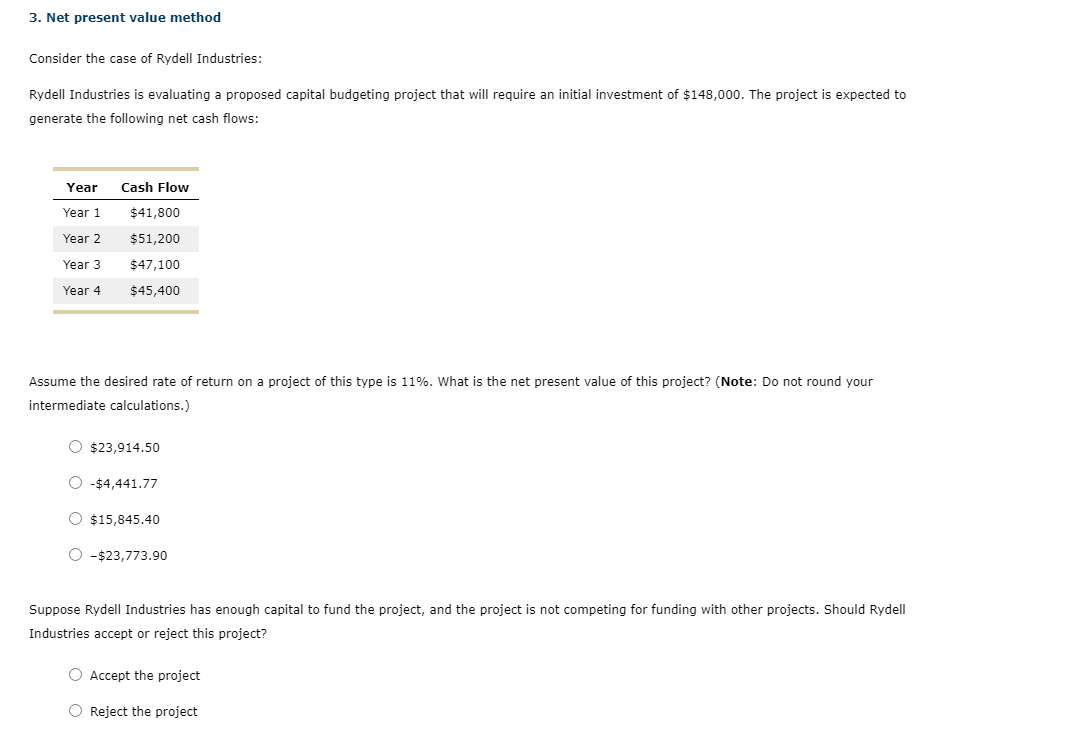Screen dimensions: 1069x736
Task: Click the Rydell Industries description paragraph
Action: click(468, 106)
